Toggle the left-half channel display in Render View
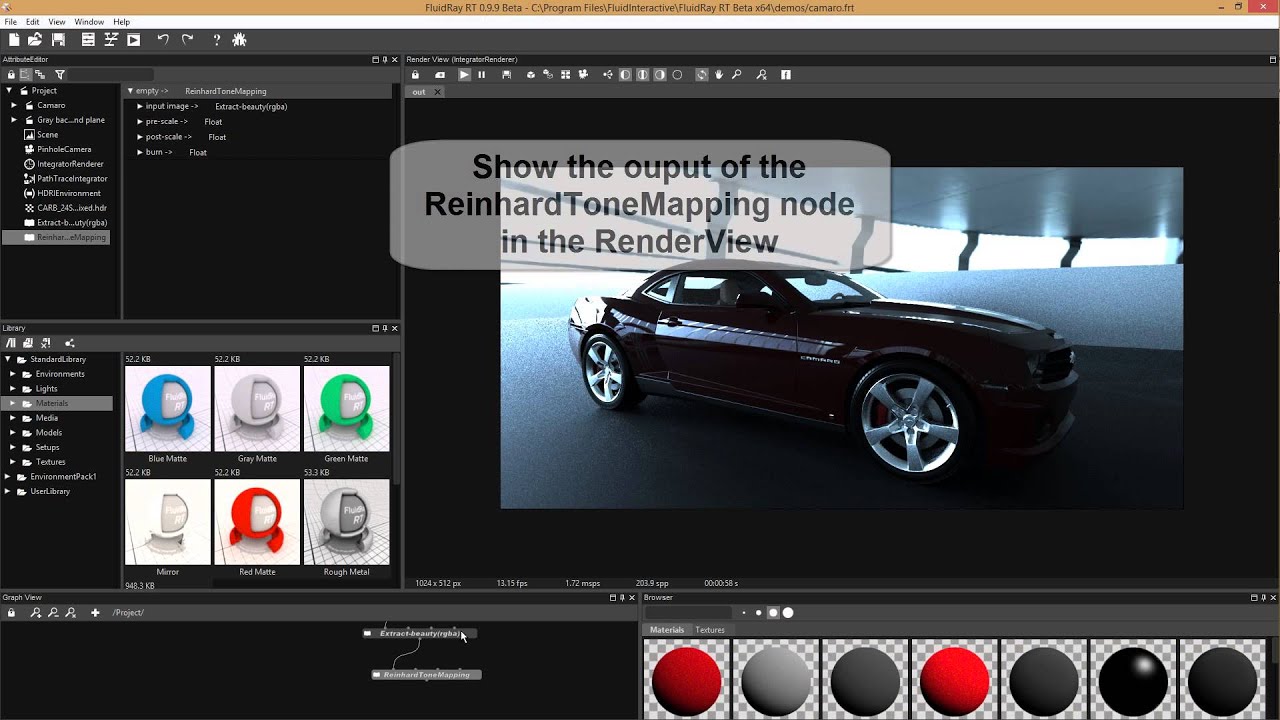Image resolution: width=1280 pixels, height=720 pixels. (x=625, y=75)
